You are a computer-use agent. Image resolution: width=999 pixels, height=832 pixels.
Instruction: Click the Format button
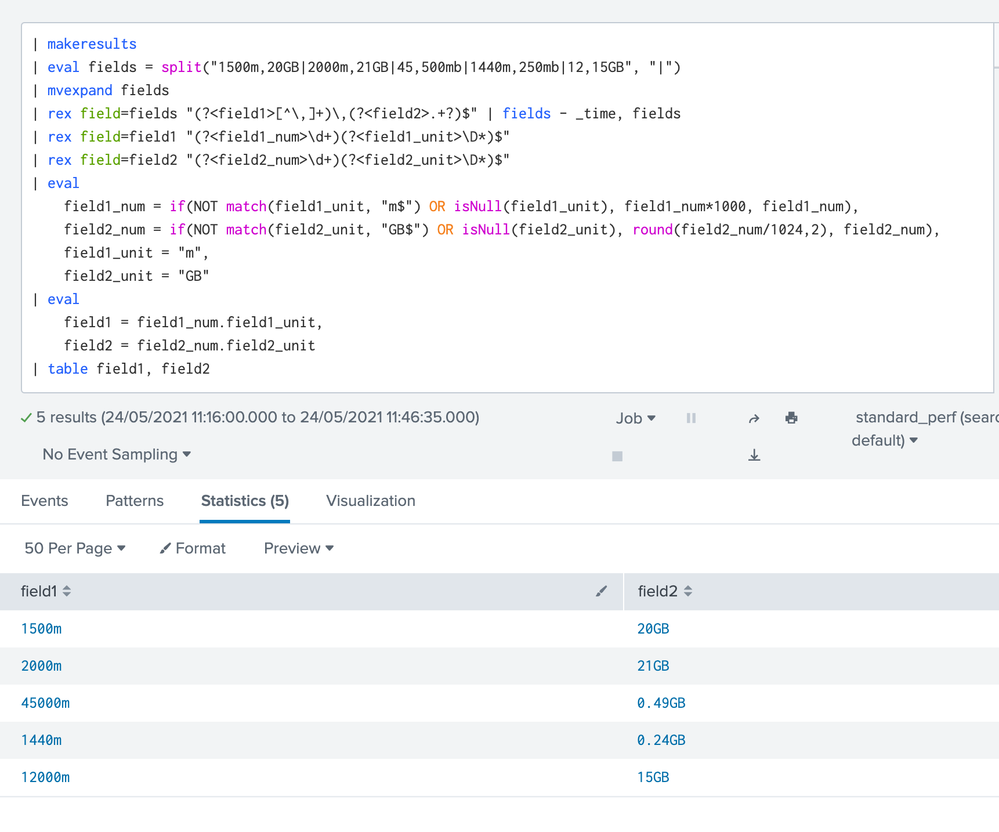(193, 548)
